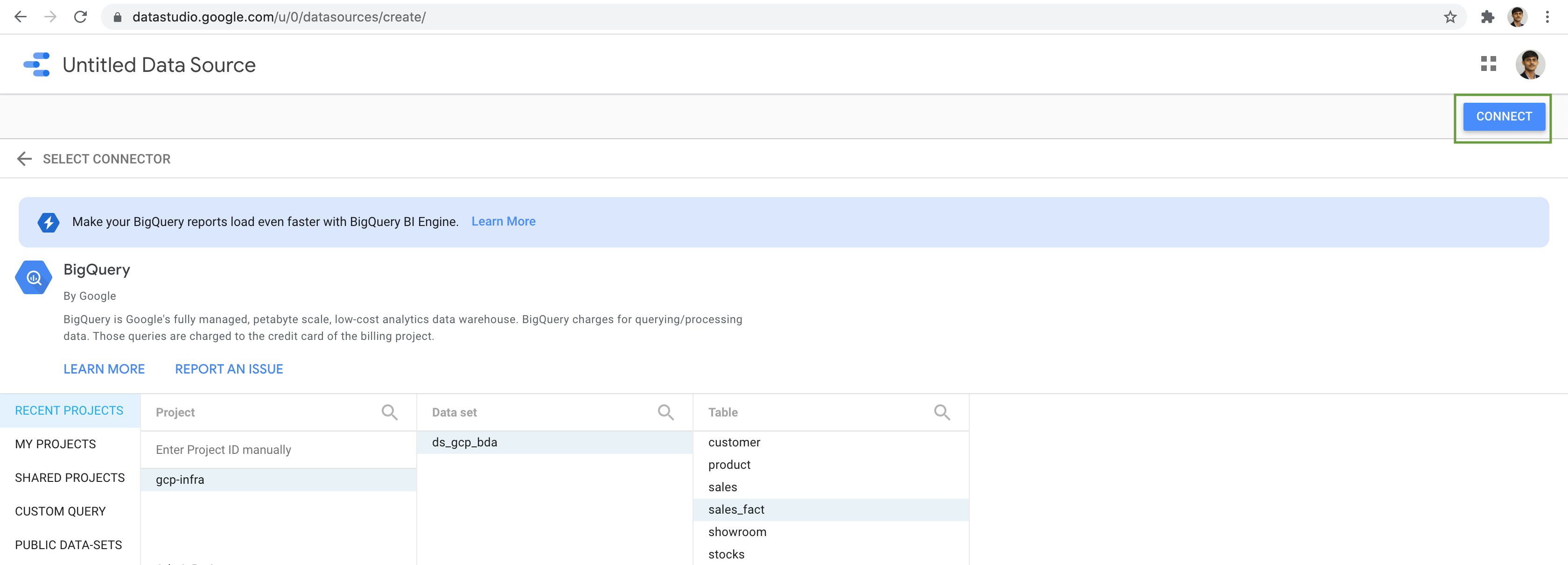Viewport: 1568px width, 565px height.
Task: Go back using the Select Connector arrow
Action: click(x=24, y=159)
